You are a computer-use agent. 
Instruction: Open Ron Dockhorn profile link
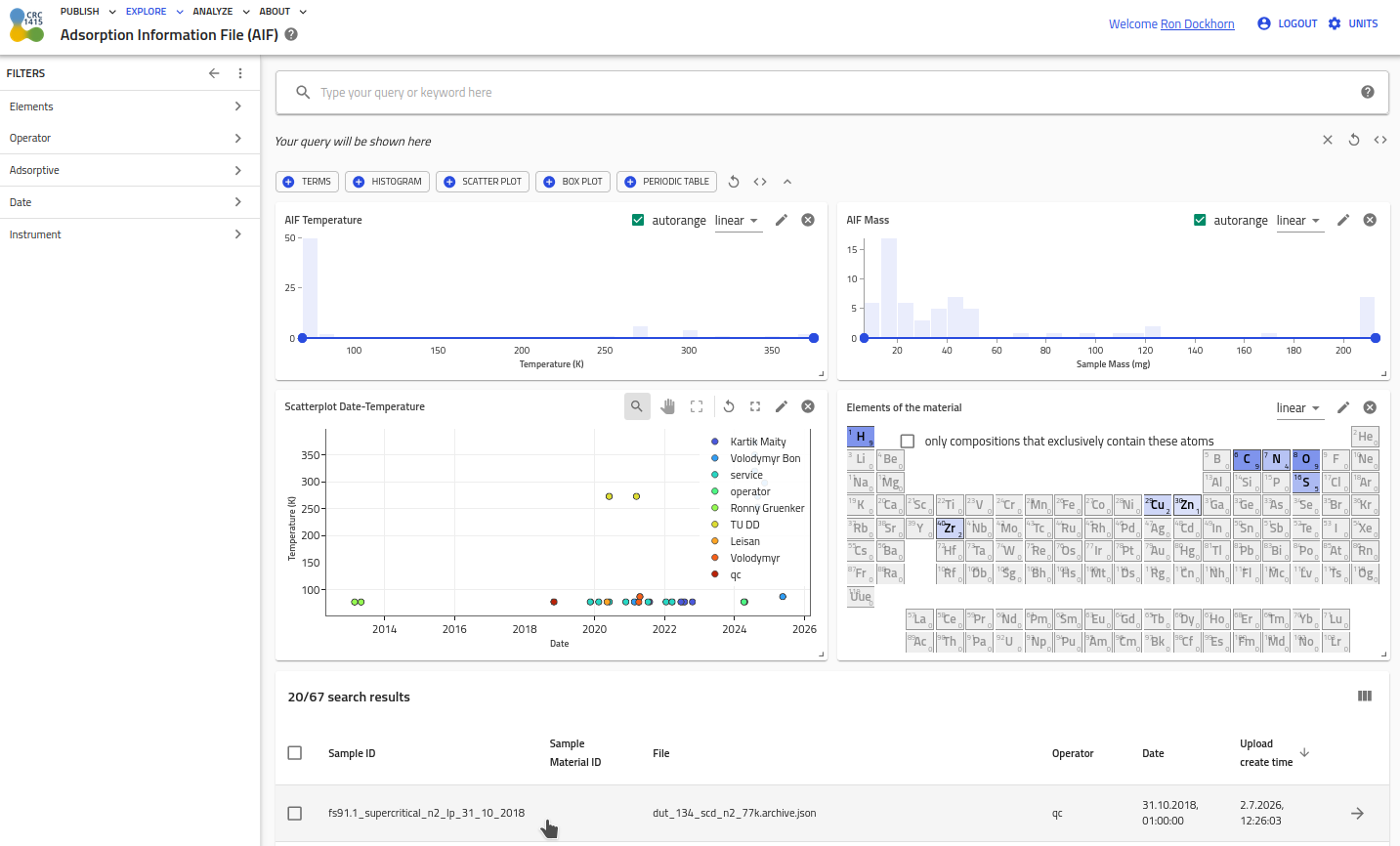(1198, 24)
